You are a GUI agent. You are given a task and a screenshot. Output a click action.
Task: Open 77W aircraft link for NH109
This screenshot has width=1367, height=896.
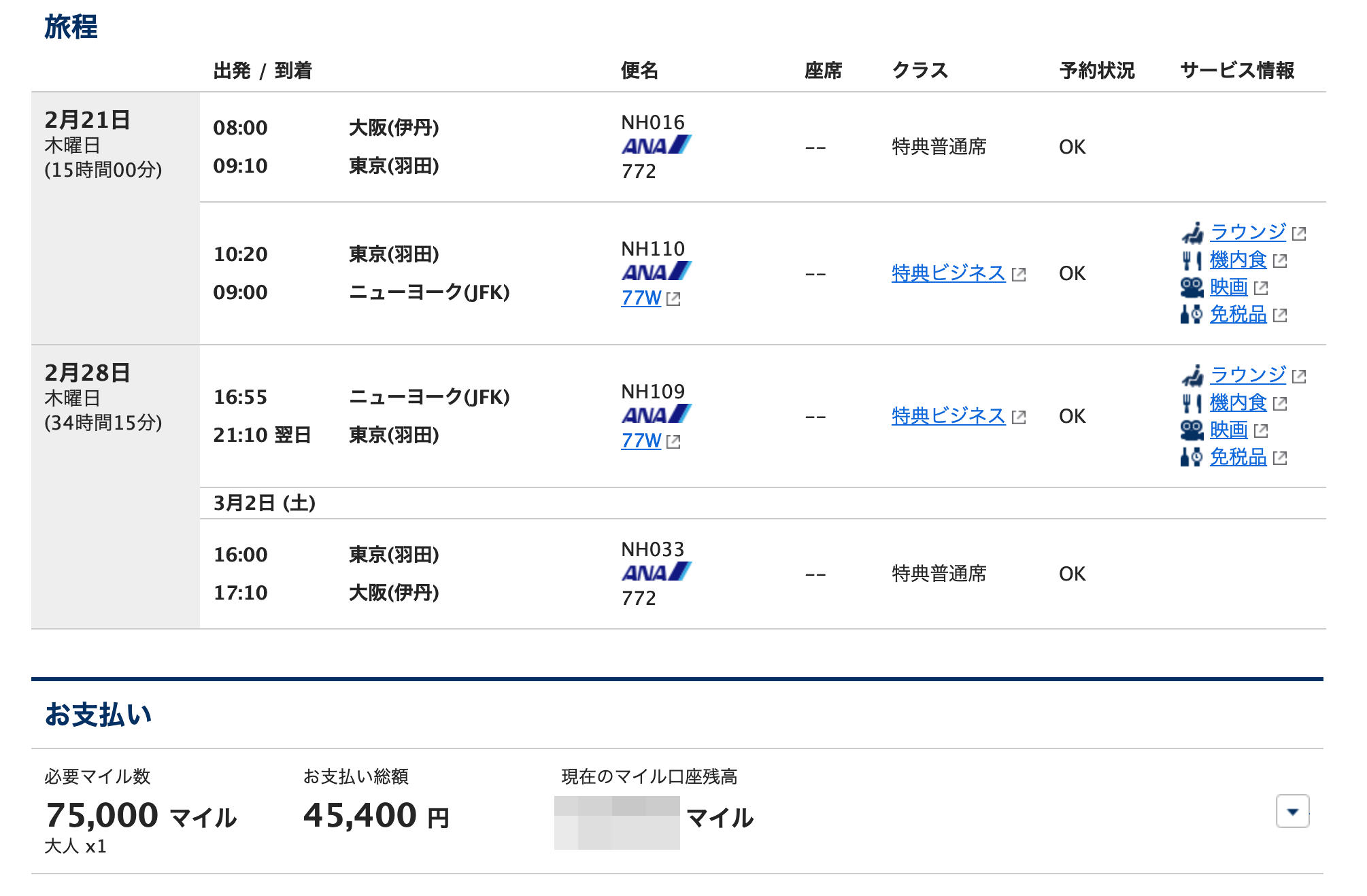(x=641, y=441)
